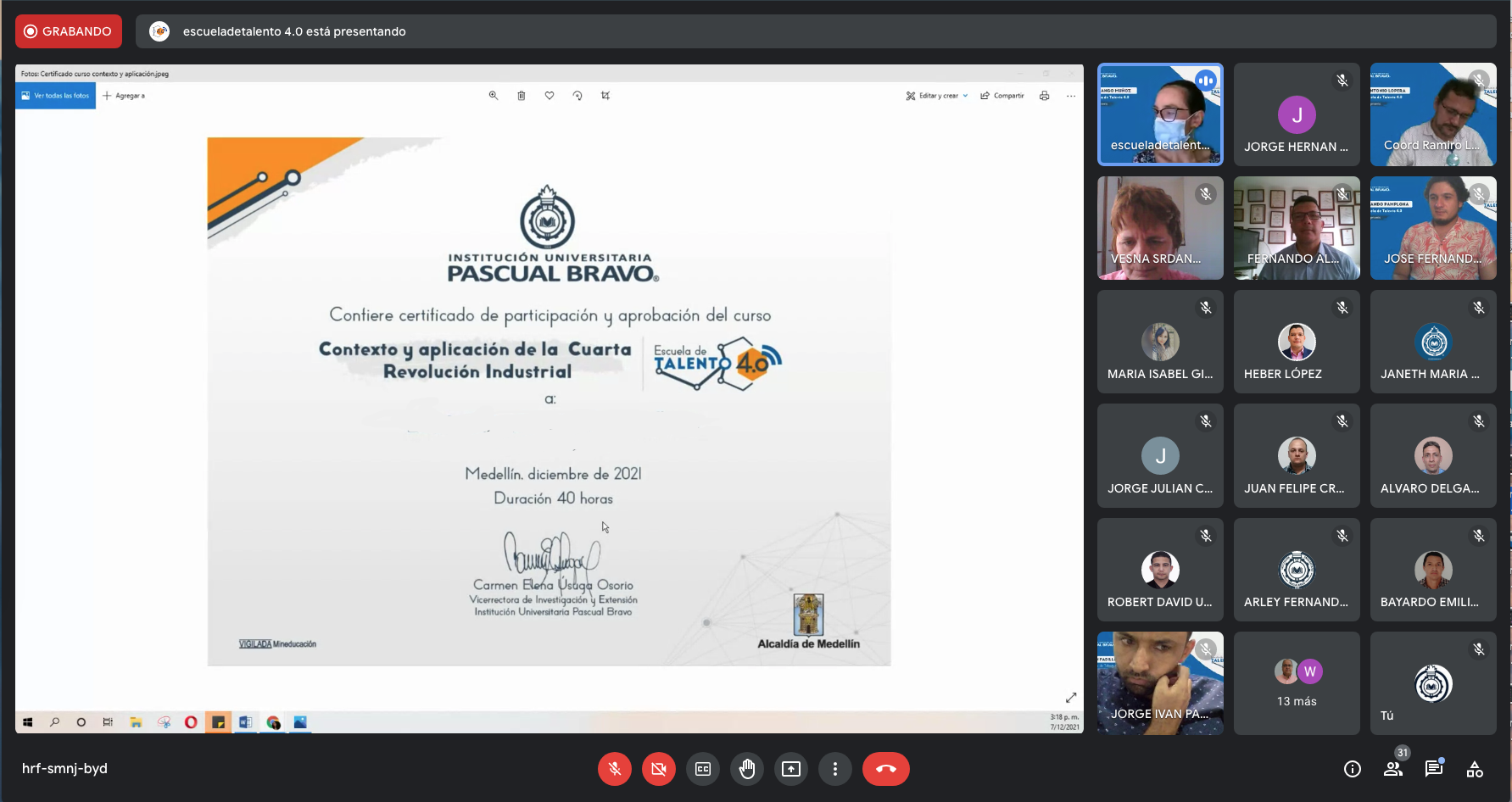Select JANETH MARIA participant tile
This screenshot has height=802, width=1512.
click(1433, 342)
